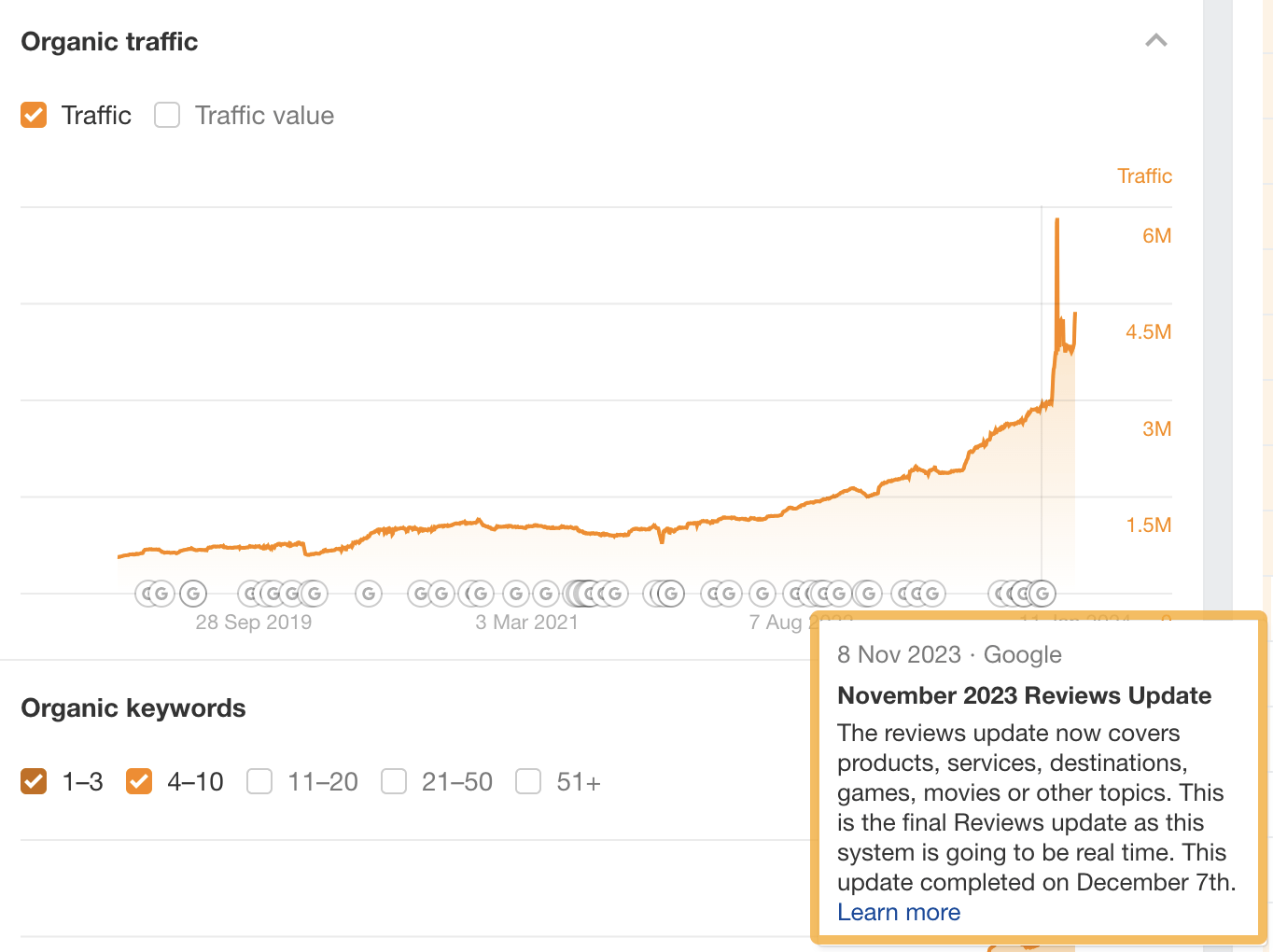
Task: Disable the Traffic checkbox
Action: tap(34, 115)
